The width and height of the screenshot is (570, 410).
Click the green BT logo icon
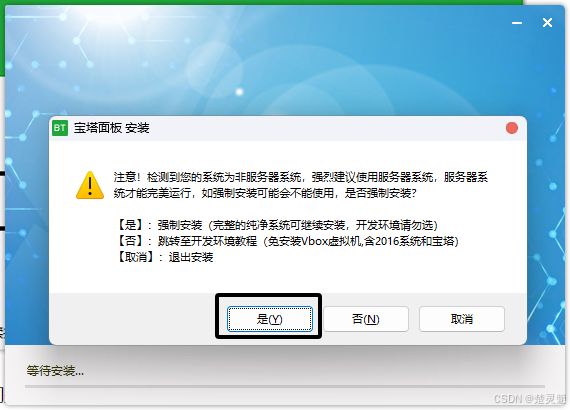[60, 128]
